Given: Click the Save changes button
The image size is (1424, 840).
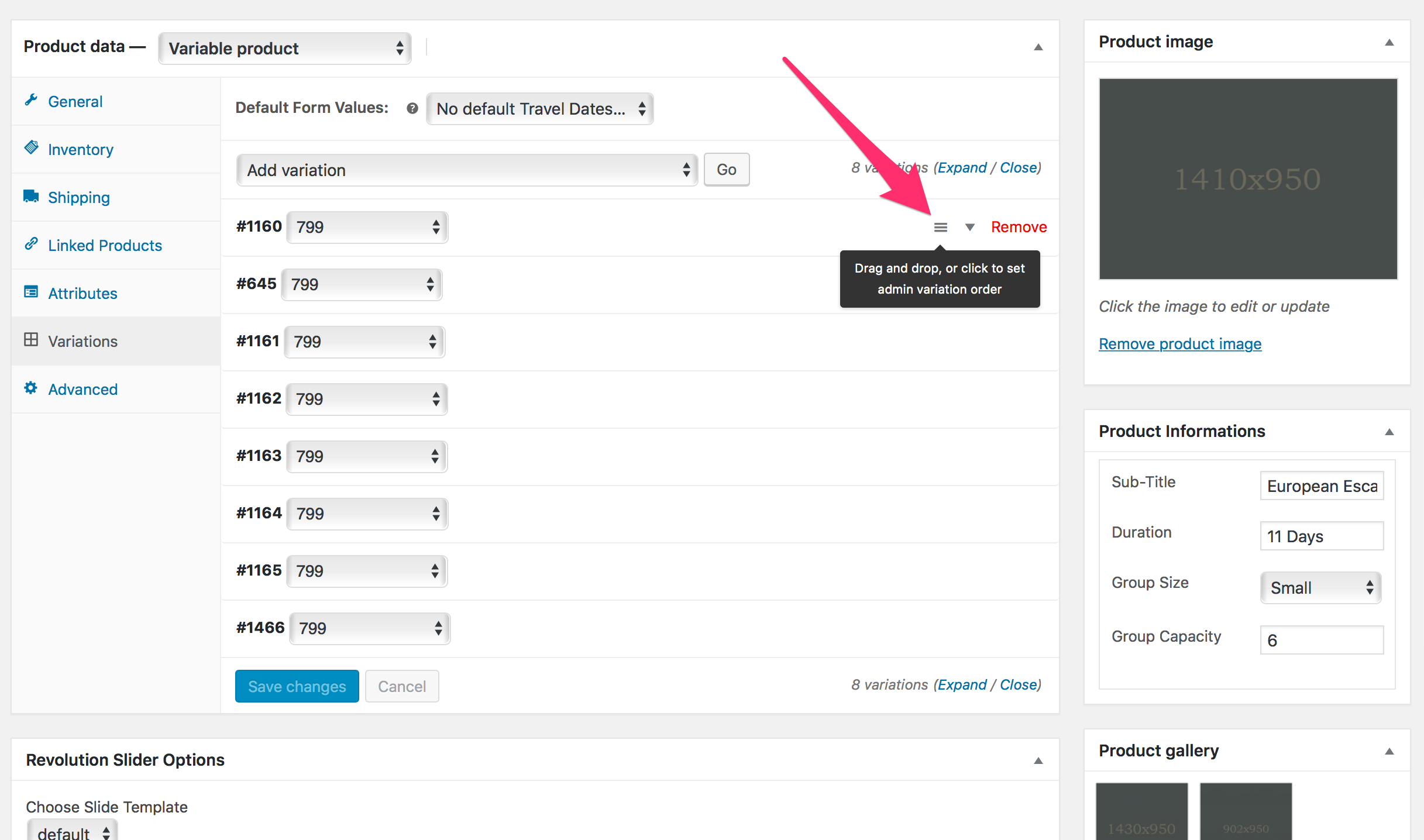Looking at the screenshot, I should [297, 686].
